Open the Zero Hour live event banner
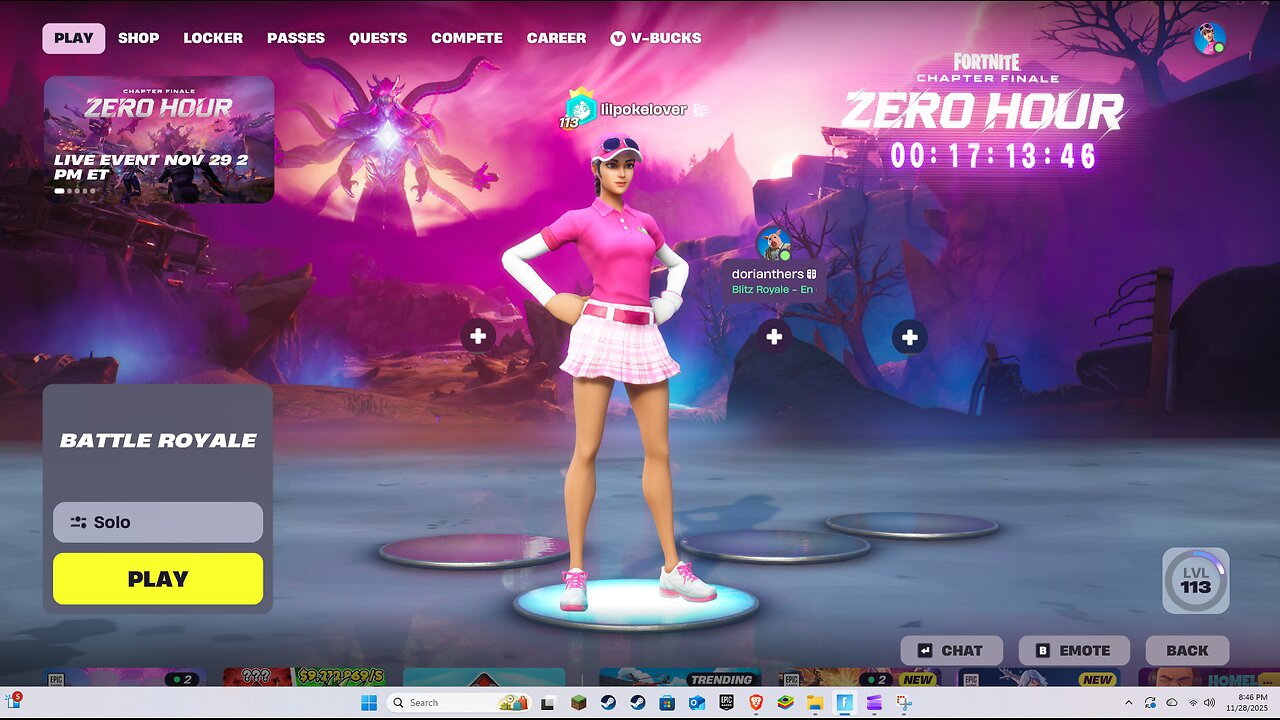The image size is (1280, 720). tap(159, 140)
